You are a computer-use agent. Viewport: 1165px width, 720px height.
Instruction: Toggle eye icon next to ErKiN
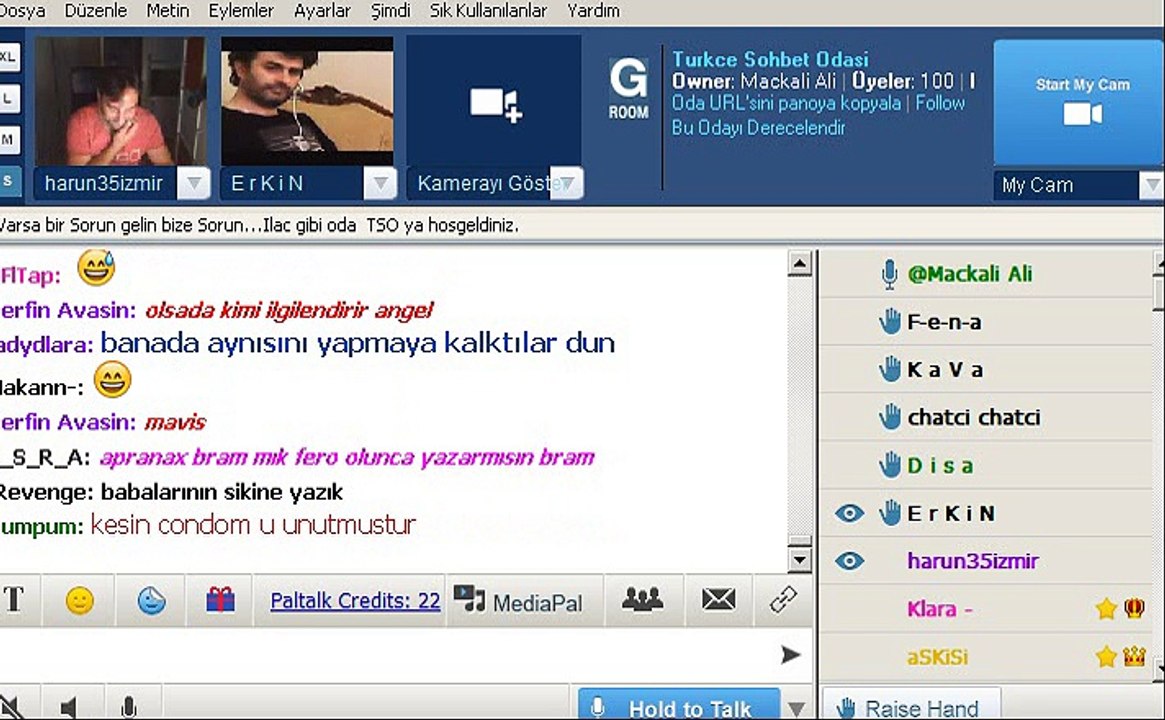[x=849, y=513]
